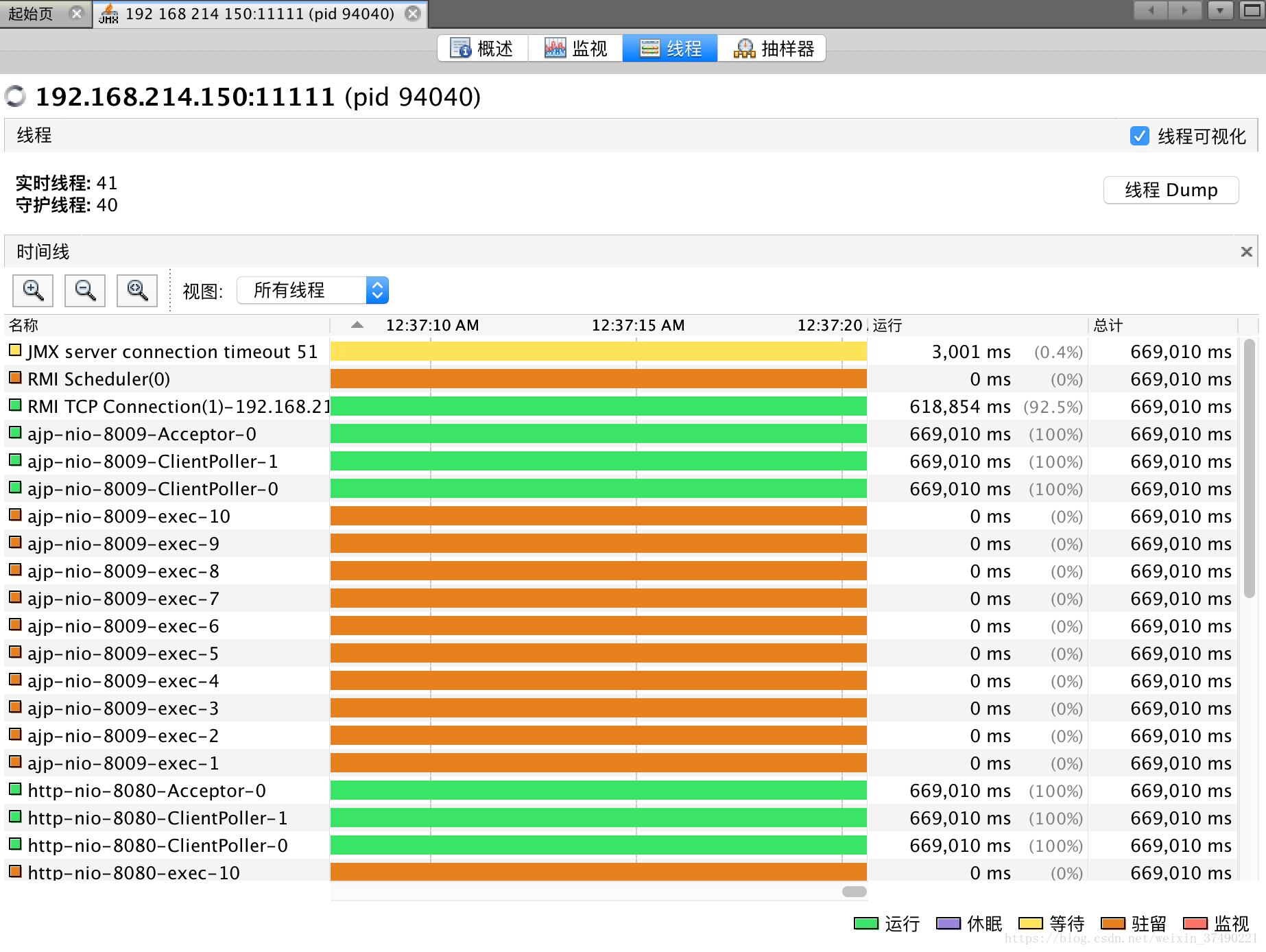Click the 12:37:15 AM timeline label

click(638, 325)
